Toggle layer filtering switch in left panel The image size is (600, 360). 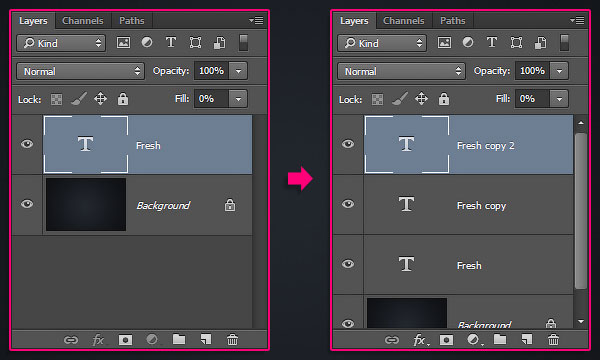point(243,42)
